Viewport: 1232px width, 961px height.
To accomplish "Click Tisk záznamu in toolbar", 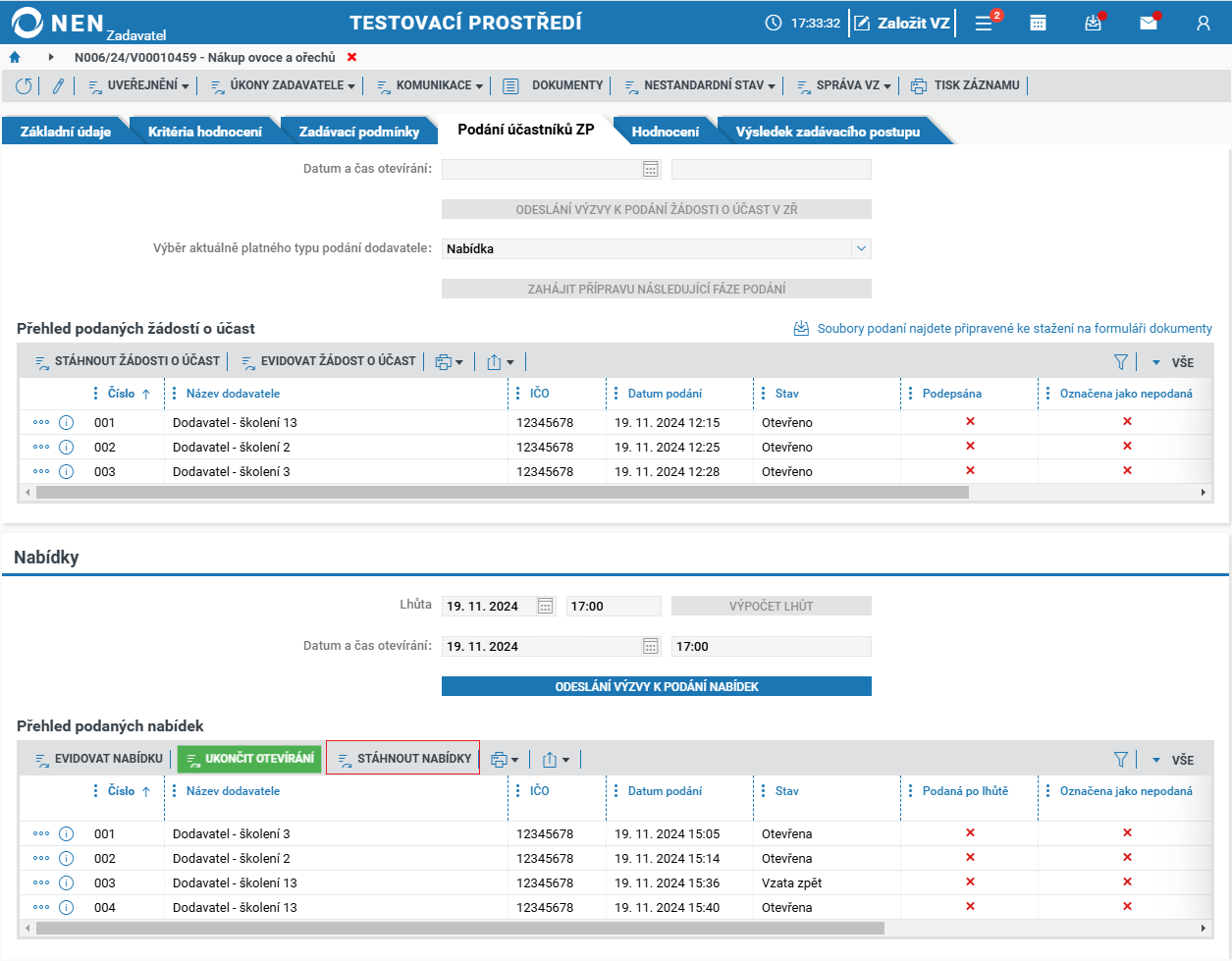I will (965, 85).
